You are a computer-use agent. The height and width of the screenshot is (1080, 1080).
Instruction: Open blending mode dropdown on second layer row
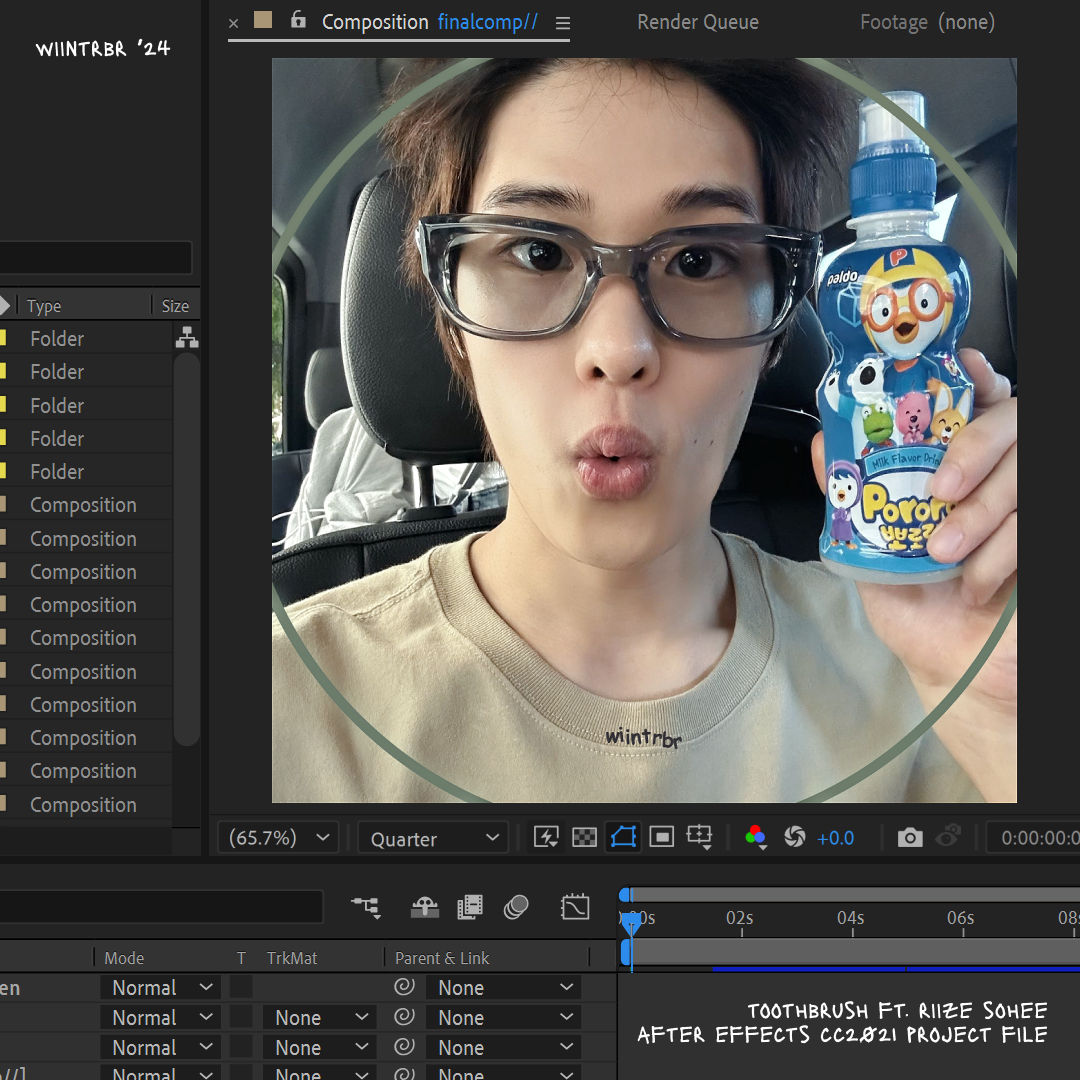click(x=161, y=1017)
